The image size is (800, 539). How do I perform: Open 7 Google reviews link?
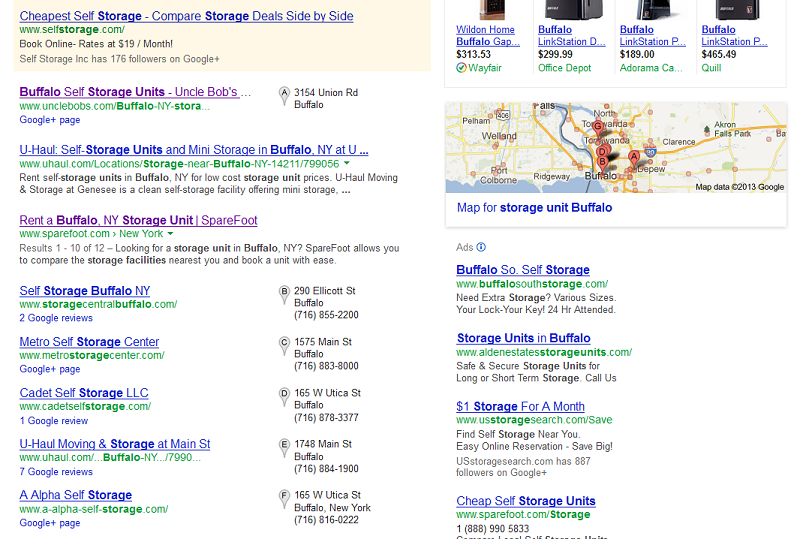click(x=56, y=472)
